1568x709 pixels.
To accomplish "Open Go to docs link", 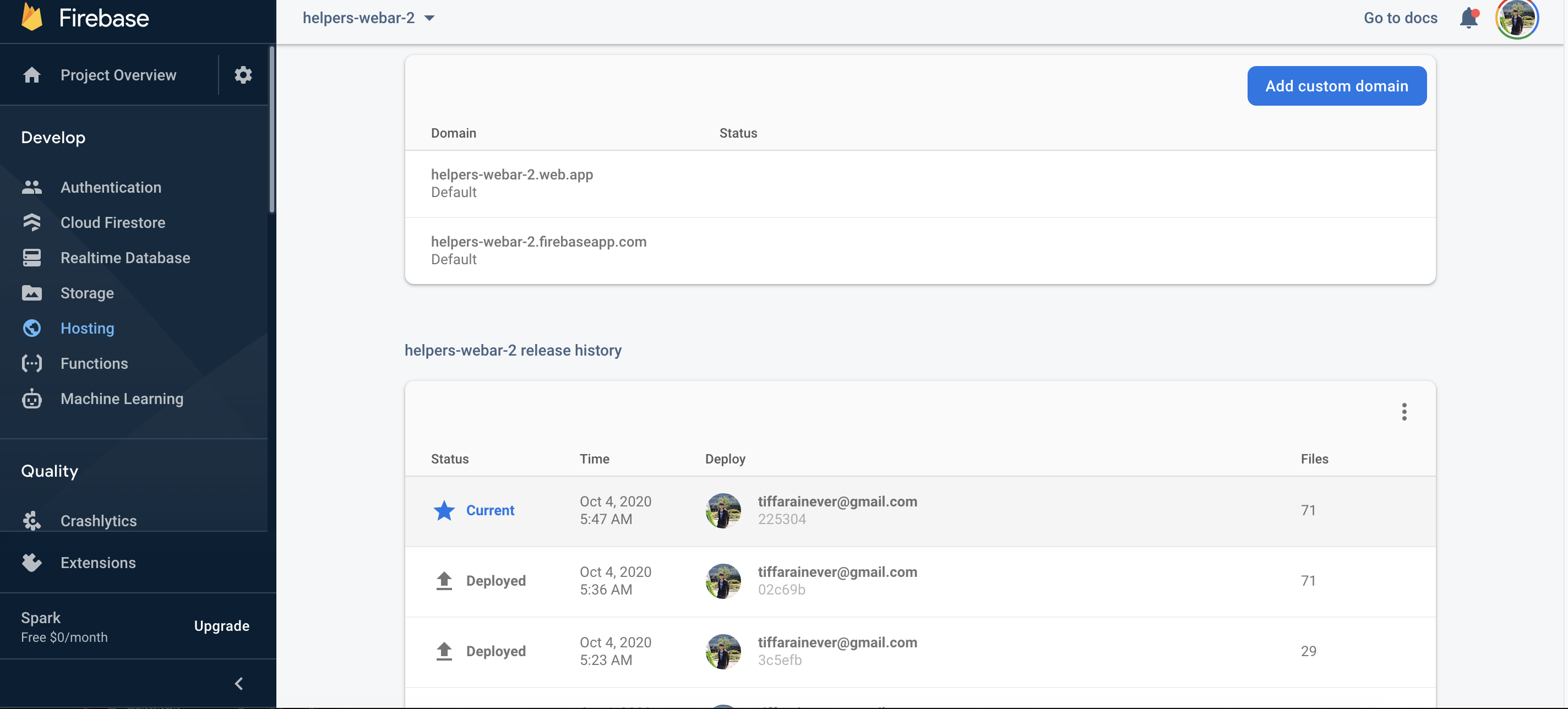I will pyautogui.click(x=1400, y=18).
